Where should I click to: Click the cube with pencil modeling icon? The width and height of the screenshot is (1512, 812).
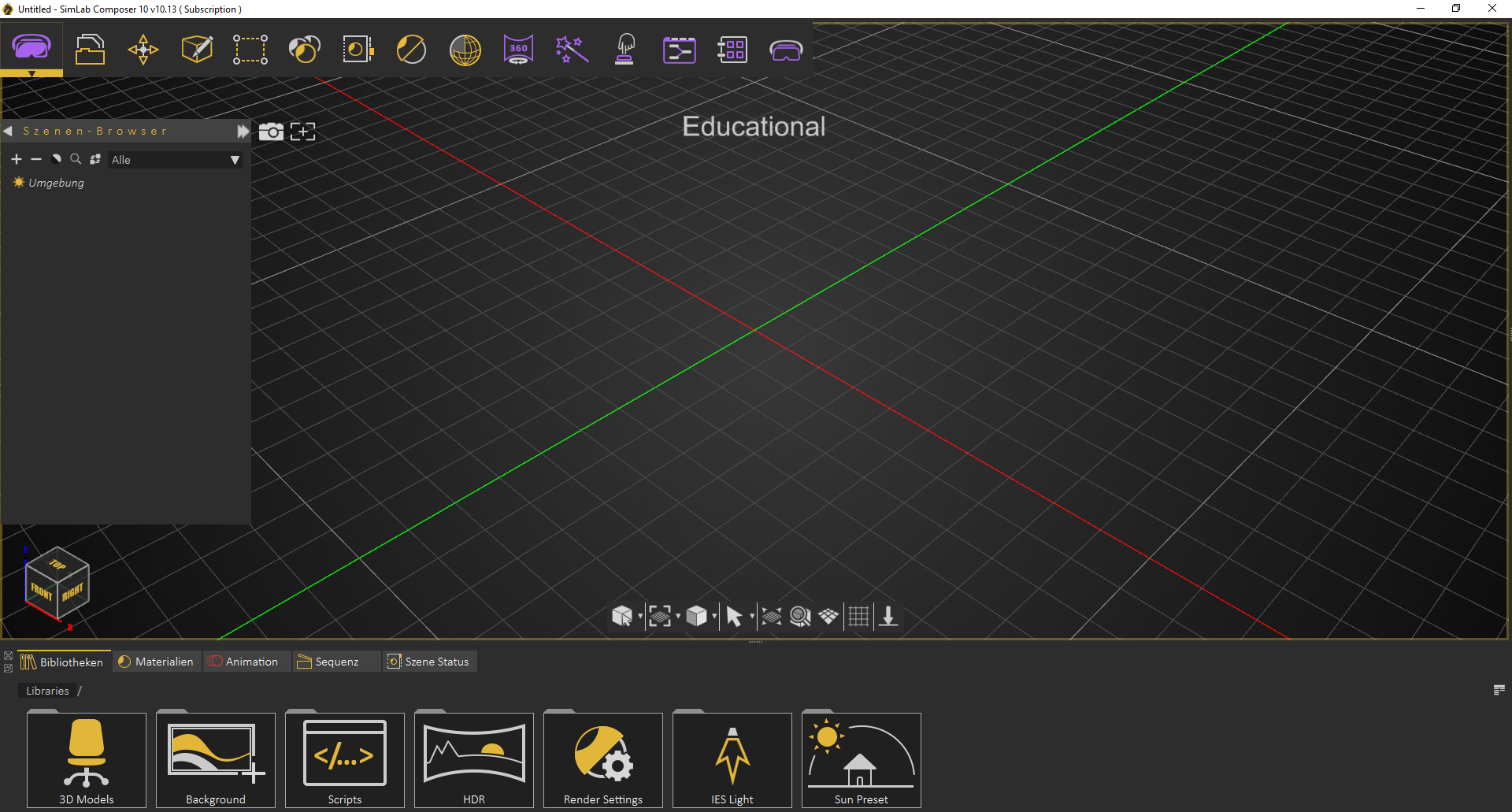tap(197, 49)
